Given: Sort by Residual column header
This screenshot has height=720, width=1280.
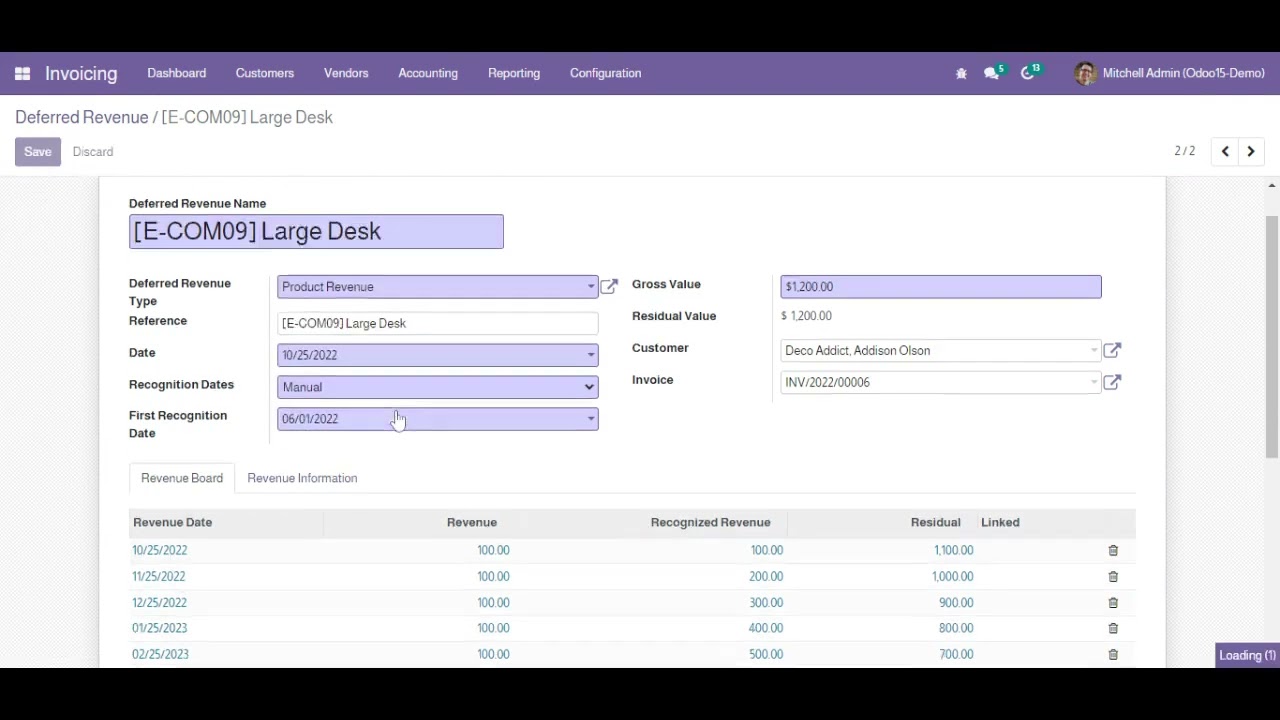Looking at the screenshot, I should pos(936,522).
